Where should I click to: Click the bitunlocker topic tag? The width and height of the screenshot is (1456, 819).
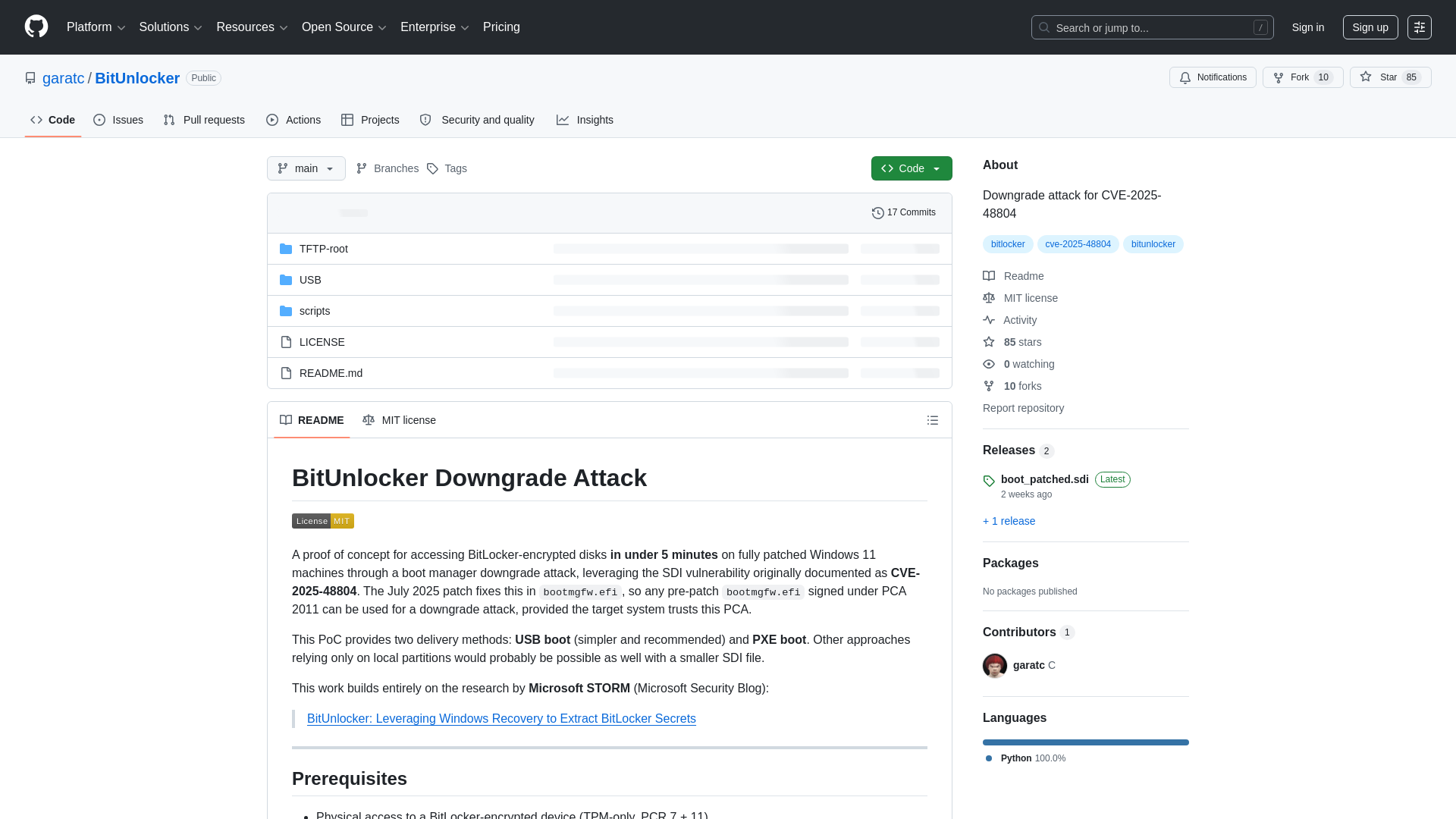tap(1153, 244)
